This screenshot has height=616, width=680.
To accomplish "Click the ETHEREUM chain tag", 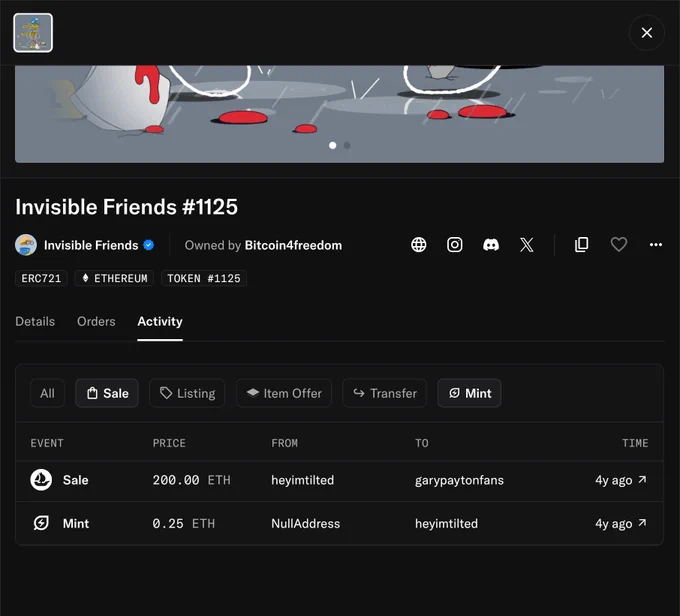I will (x=114, y=278).
